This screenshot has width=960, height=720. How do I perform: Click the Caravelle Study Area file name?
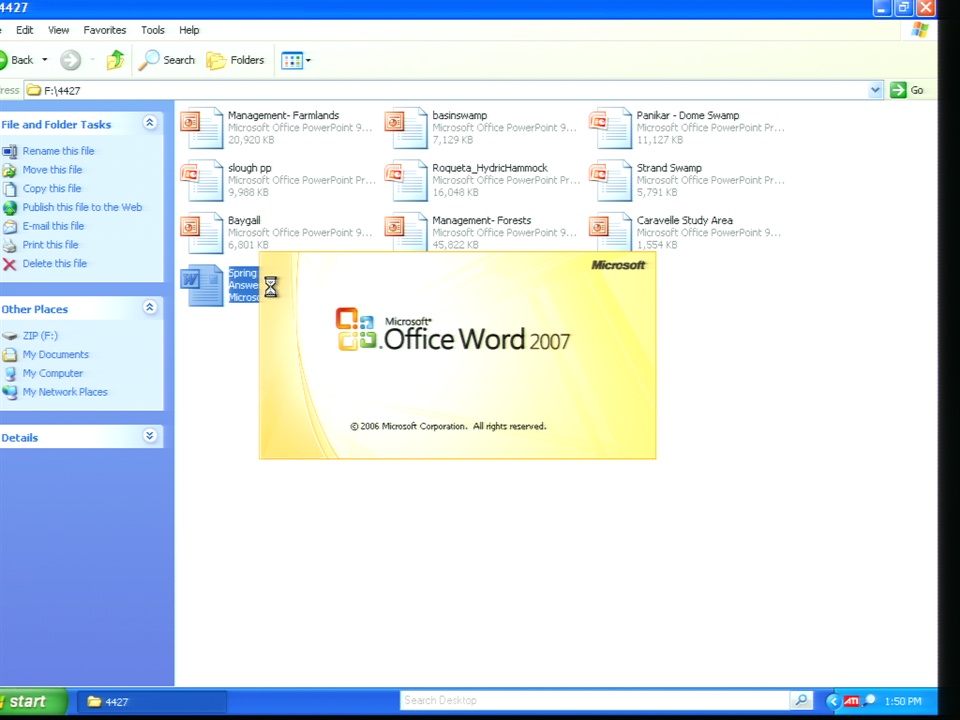(x=684, y=220)
